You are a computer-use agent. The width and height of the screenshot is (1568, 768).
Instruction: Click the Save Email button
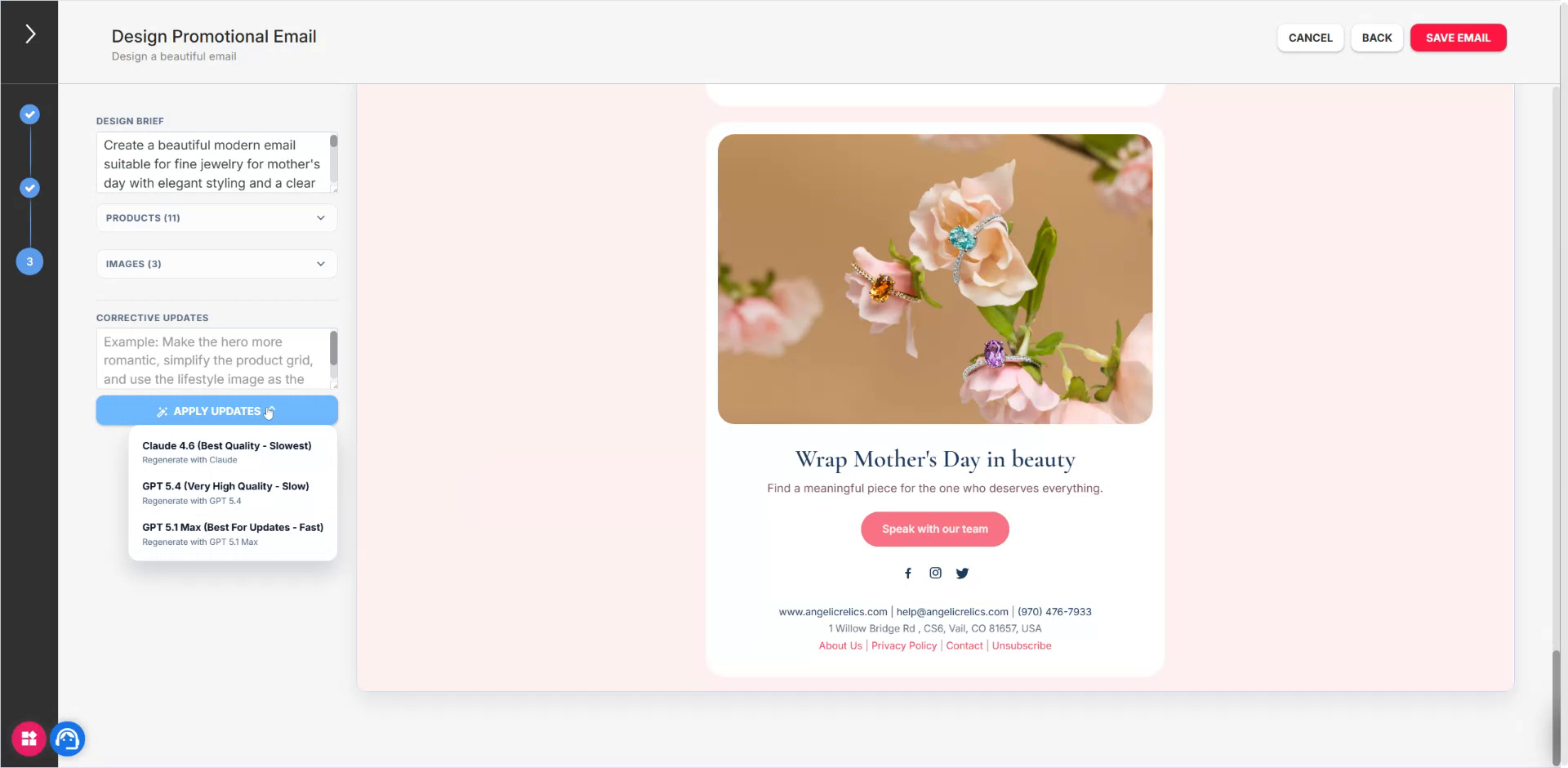[1458, 38]
